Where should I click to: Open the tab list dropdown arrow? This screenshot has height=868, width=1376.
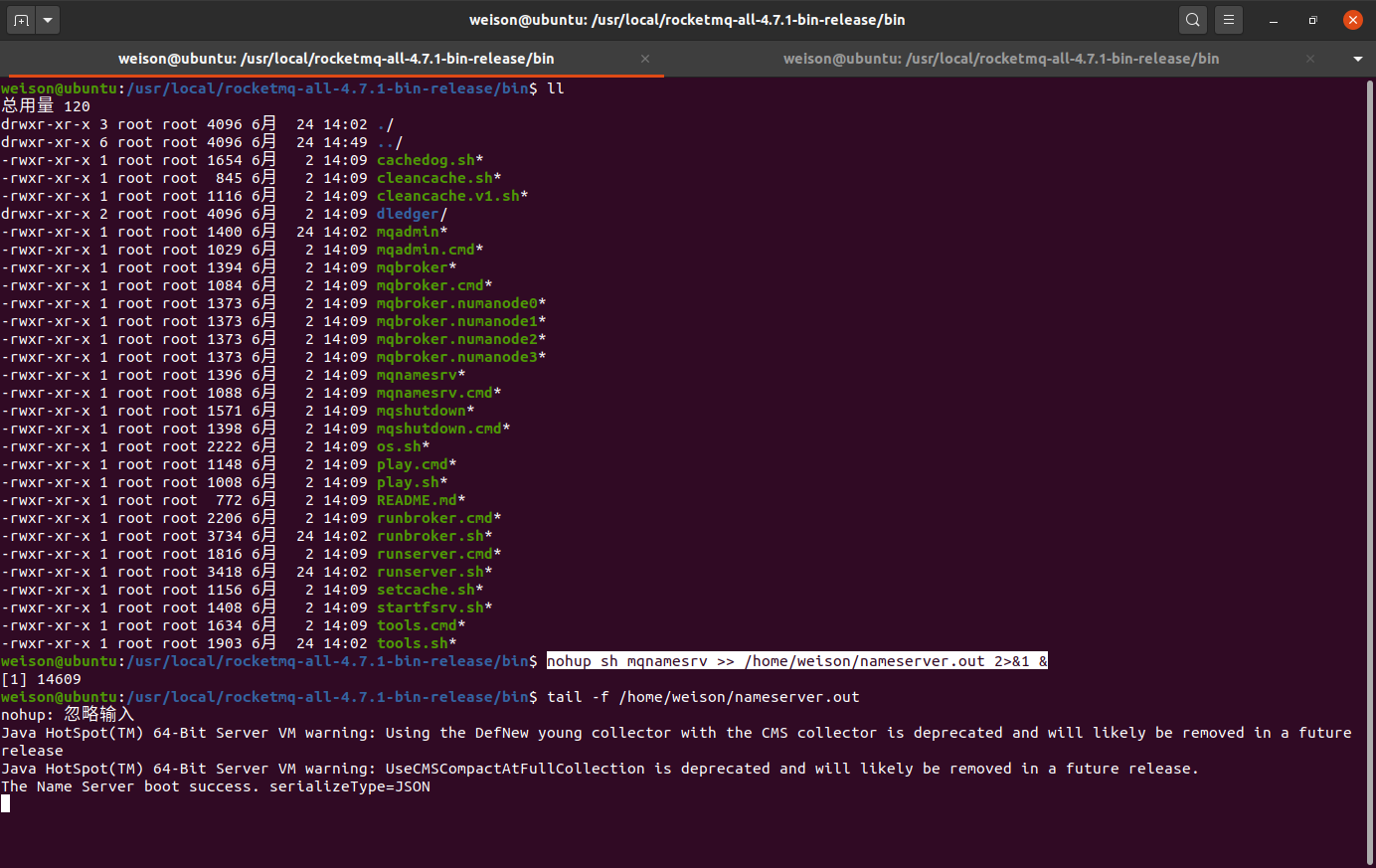pos(1357,59)
